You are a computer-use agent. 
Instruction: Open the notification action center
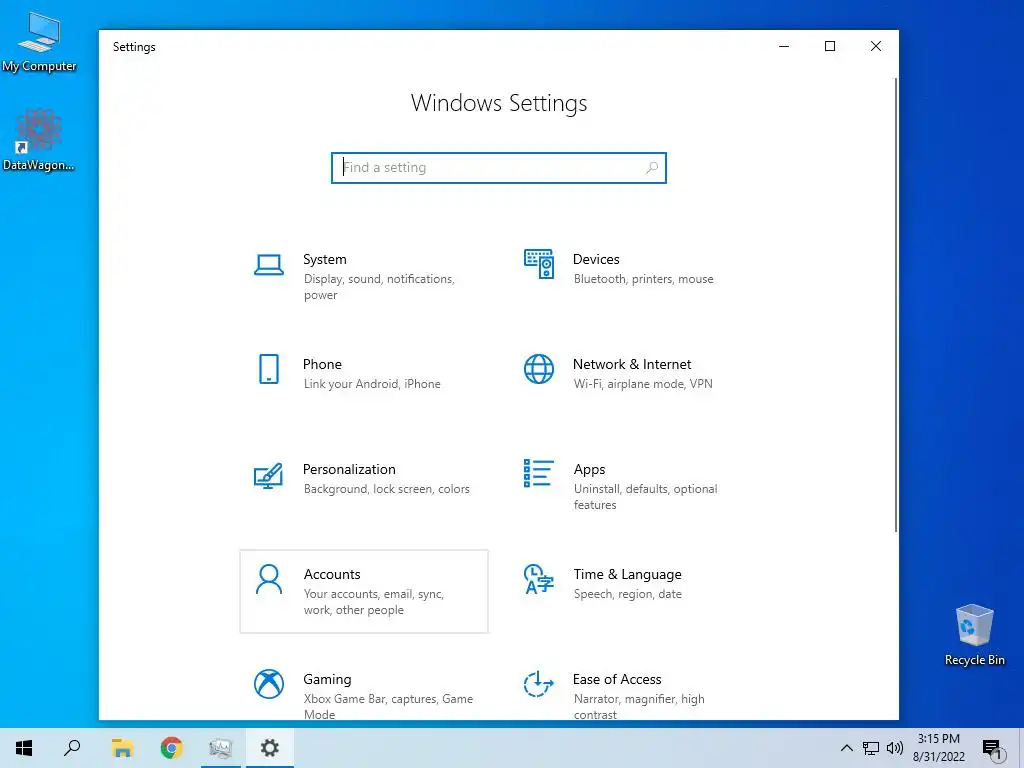(993, 750)
